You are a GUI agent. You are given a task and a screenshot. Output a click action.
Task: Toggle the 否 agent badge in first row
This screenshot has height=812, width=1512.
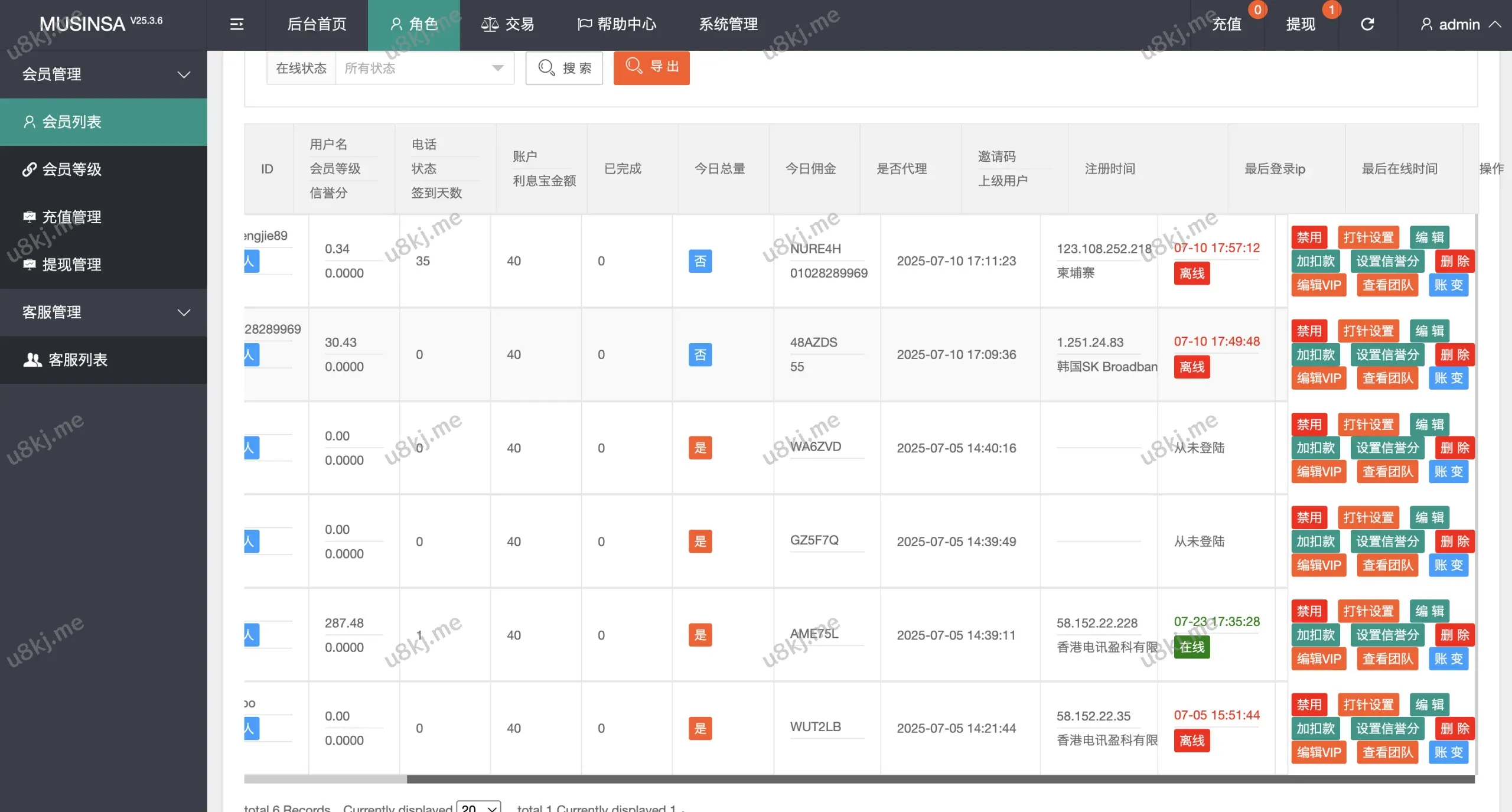(x=700, y=261)
